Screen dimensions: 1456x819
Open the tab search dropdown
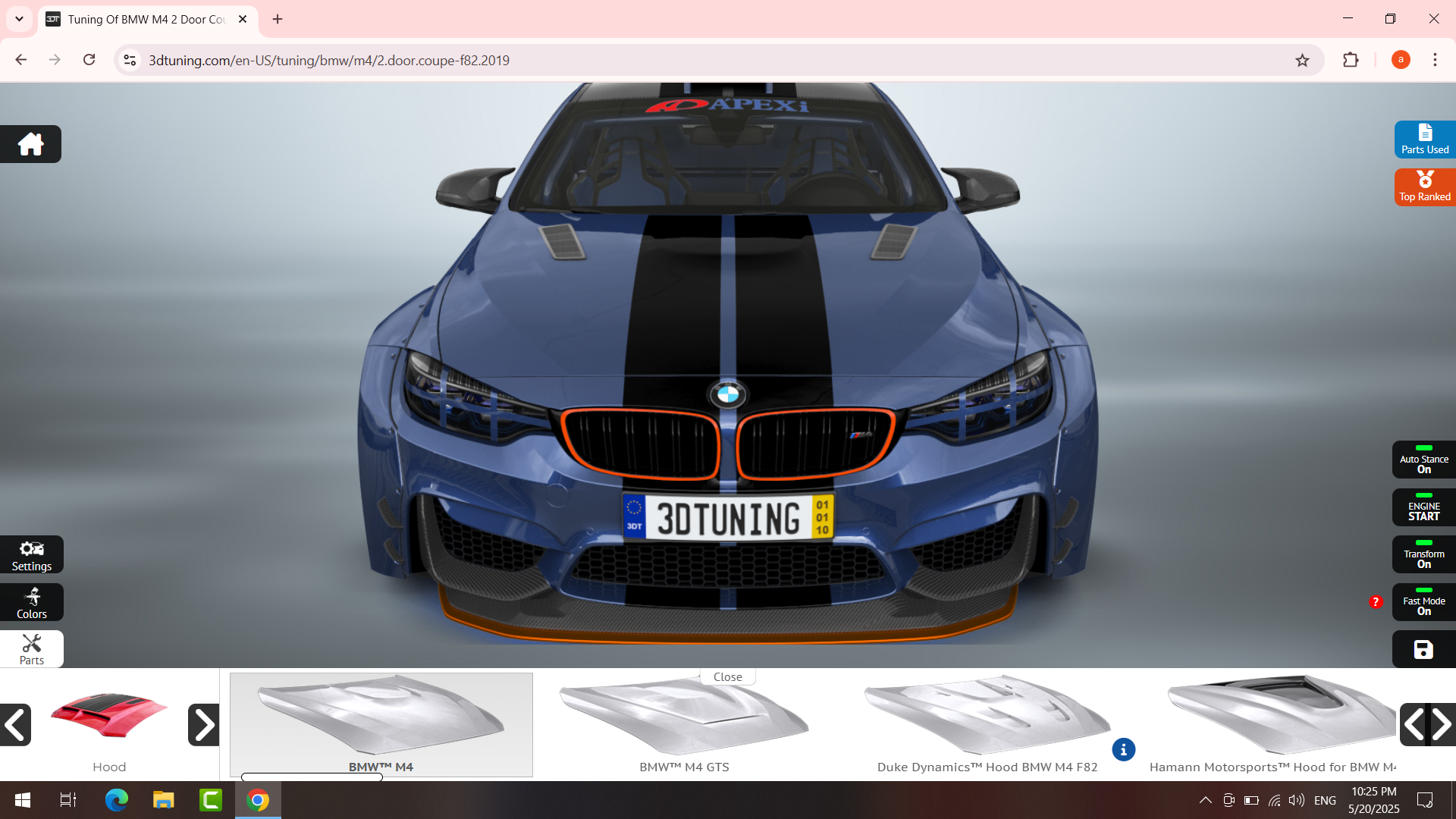pyautogui.click(x=19, y=19)
